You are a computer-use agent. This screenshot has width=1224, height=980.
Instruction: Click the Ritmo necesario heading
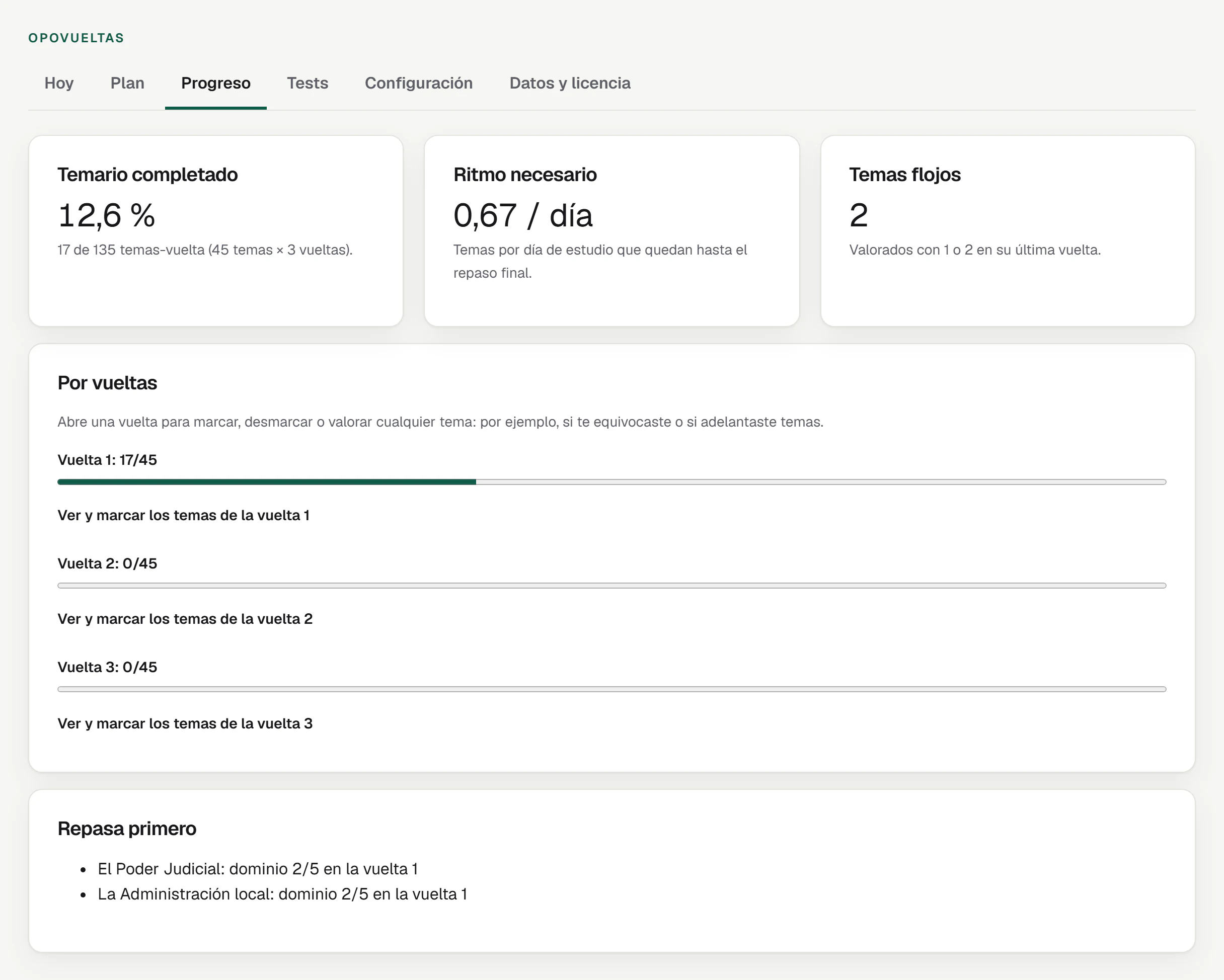(525, 175)
